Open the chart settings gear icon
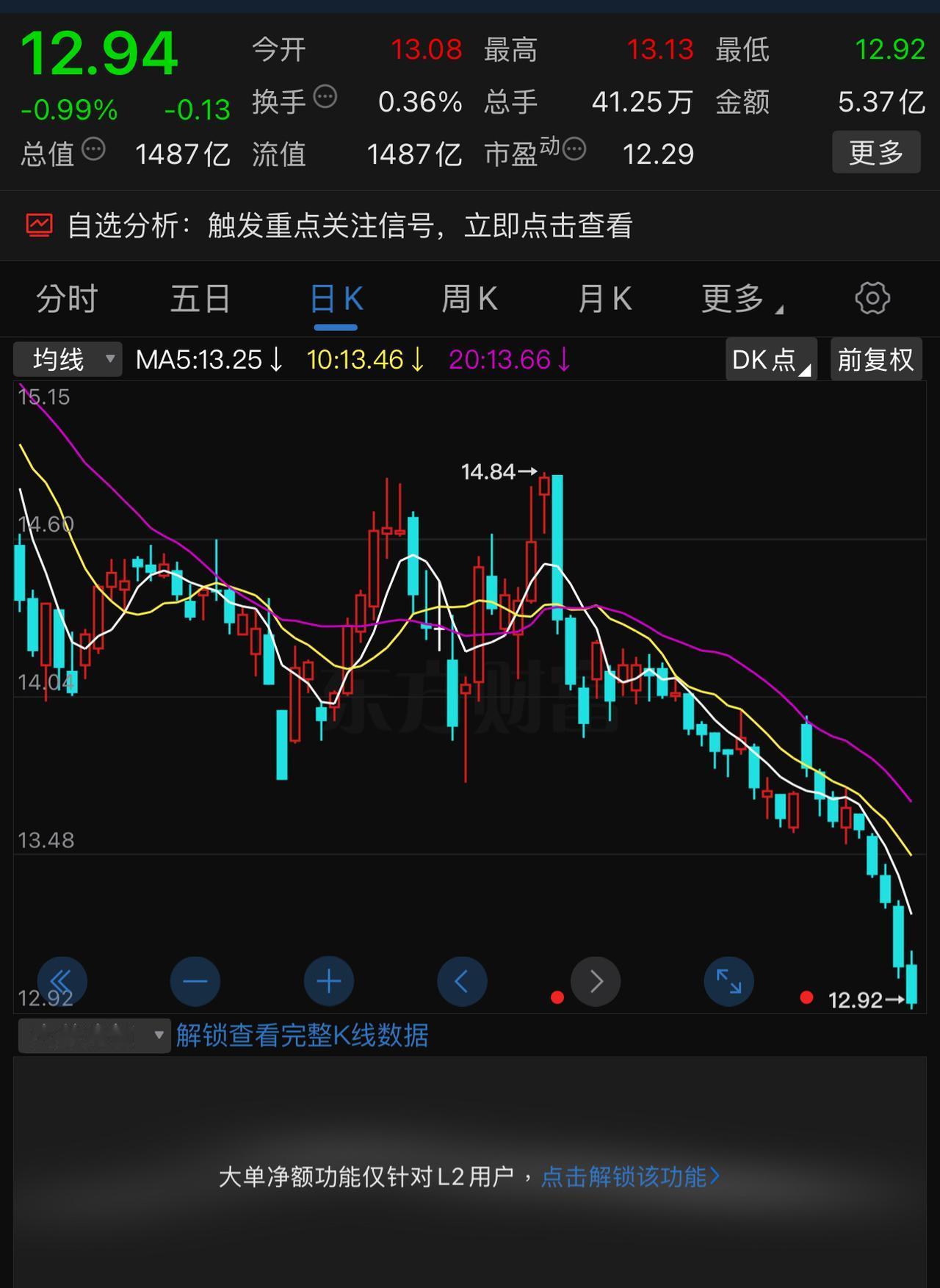Screen dimensions: 940x1288 point(872,298)
